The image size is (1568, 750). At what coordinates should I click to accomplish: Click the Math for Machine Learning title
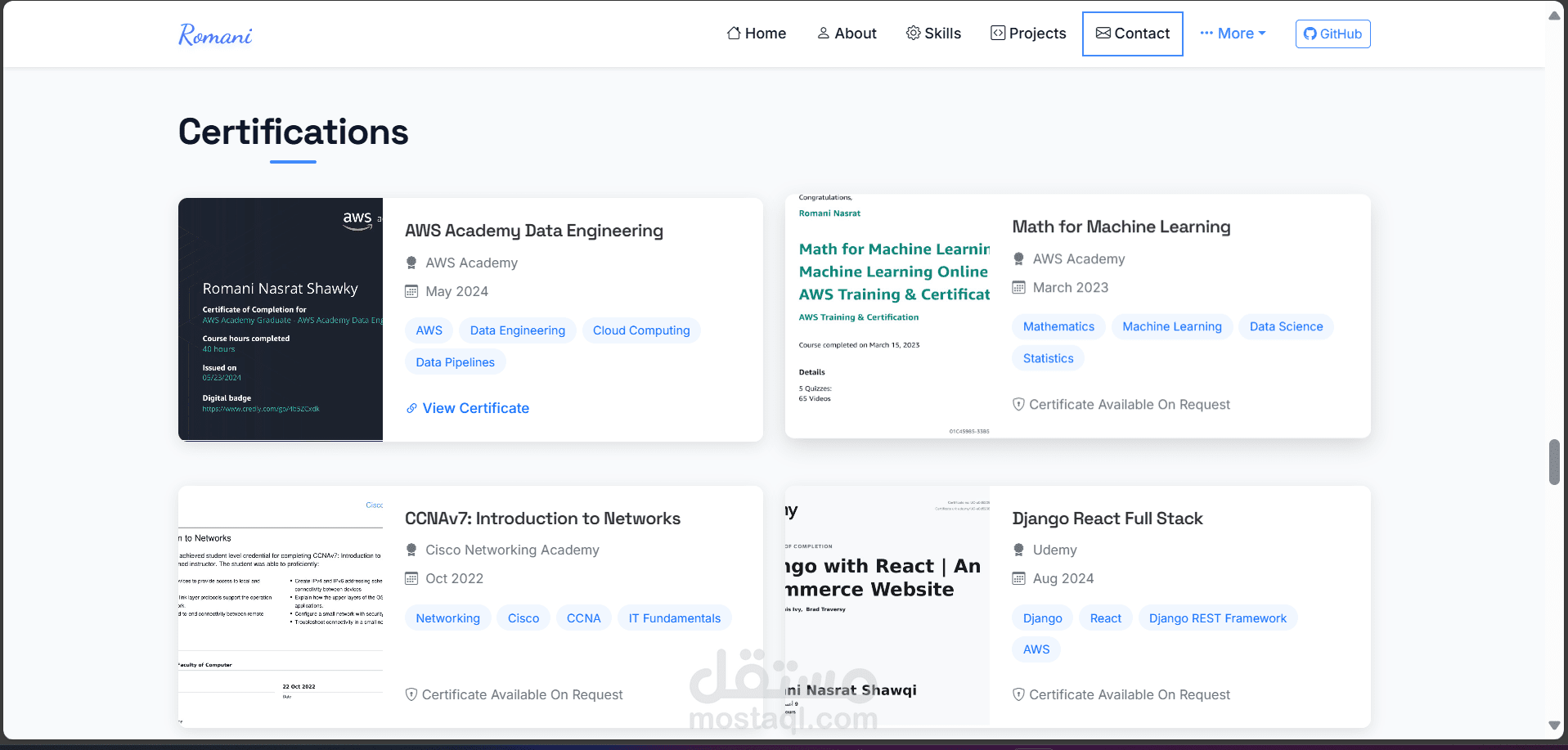[x=1121, y=227]
